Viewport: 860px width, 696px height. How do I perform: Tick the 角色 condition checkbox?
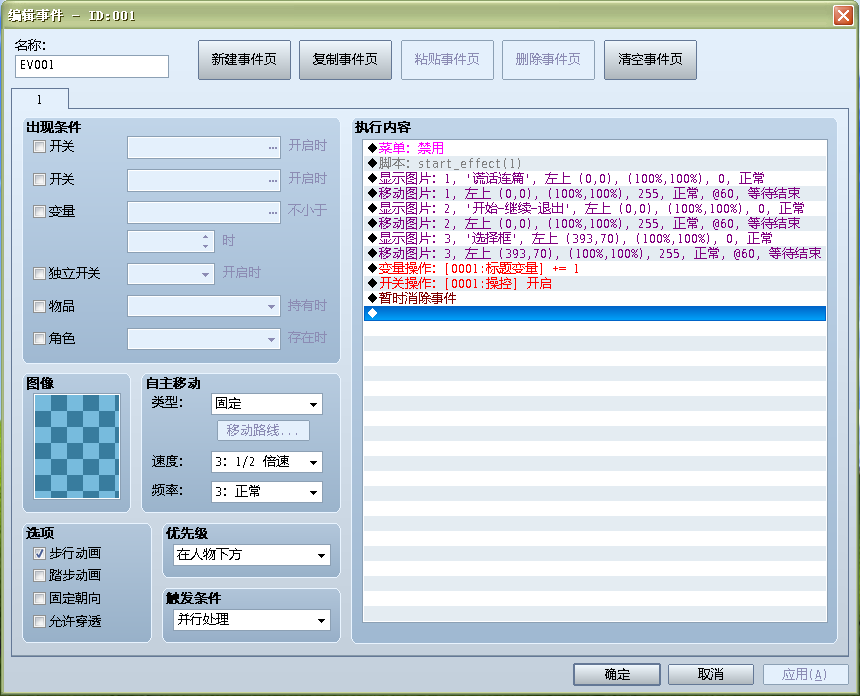[39, 338]
